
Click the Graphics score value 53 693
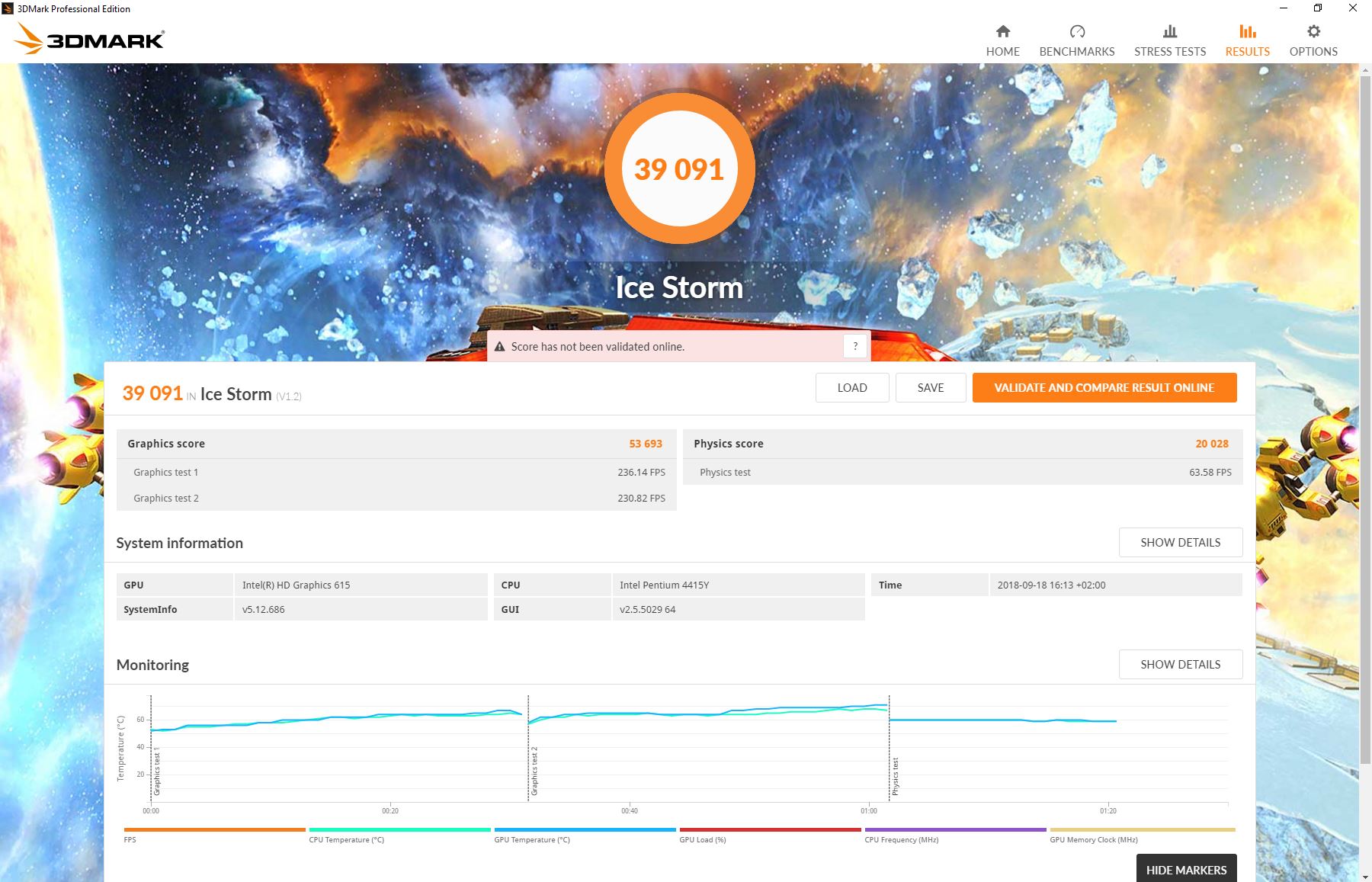[x=646, y=444]
